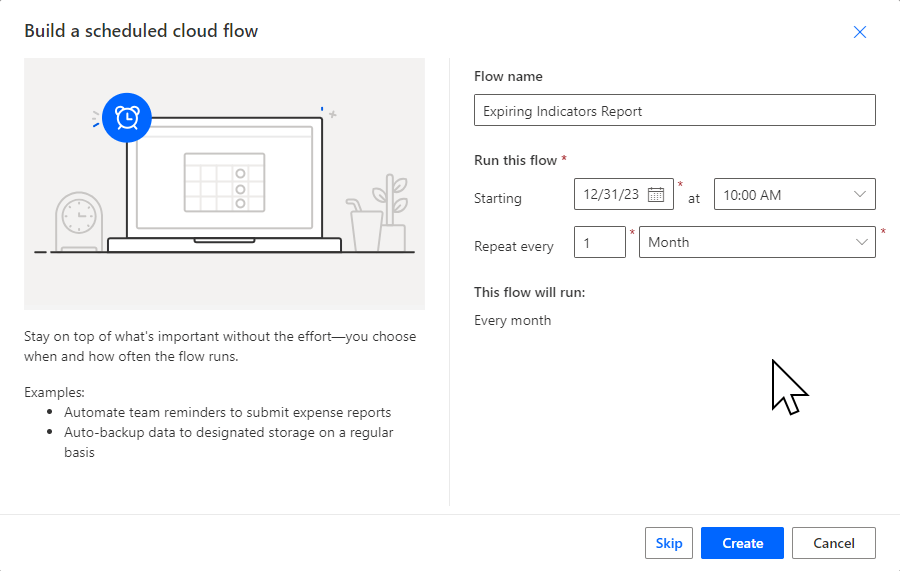Click inside the Flow name text field

pos(674,111)
